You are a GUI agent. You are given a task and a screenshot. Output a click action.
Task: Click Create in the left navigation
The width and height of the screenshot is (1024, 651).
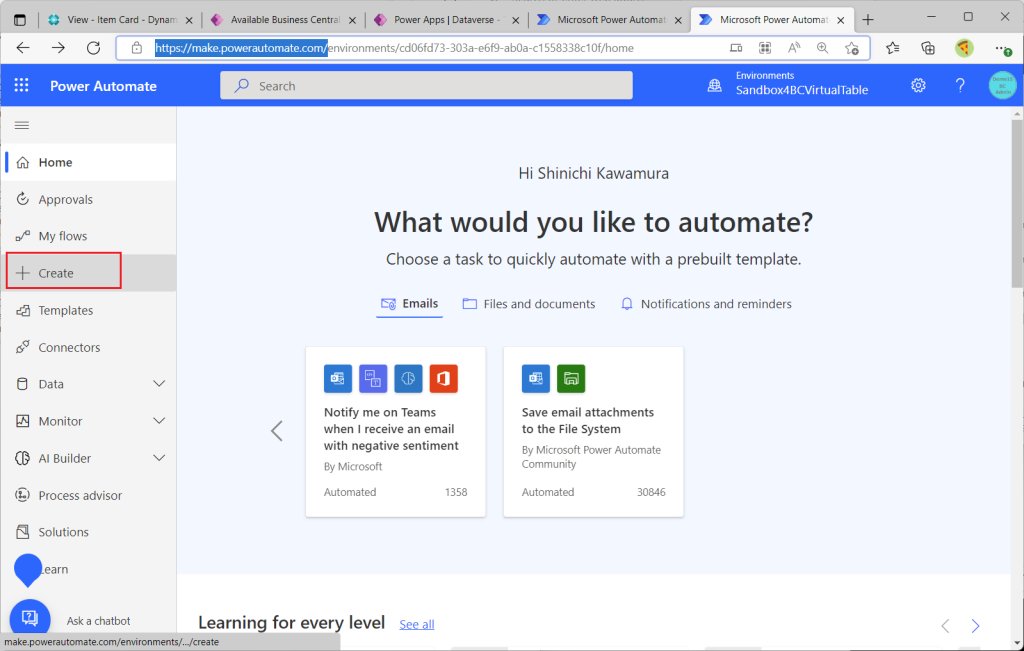[x=88, y=273]
